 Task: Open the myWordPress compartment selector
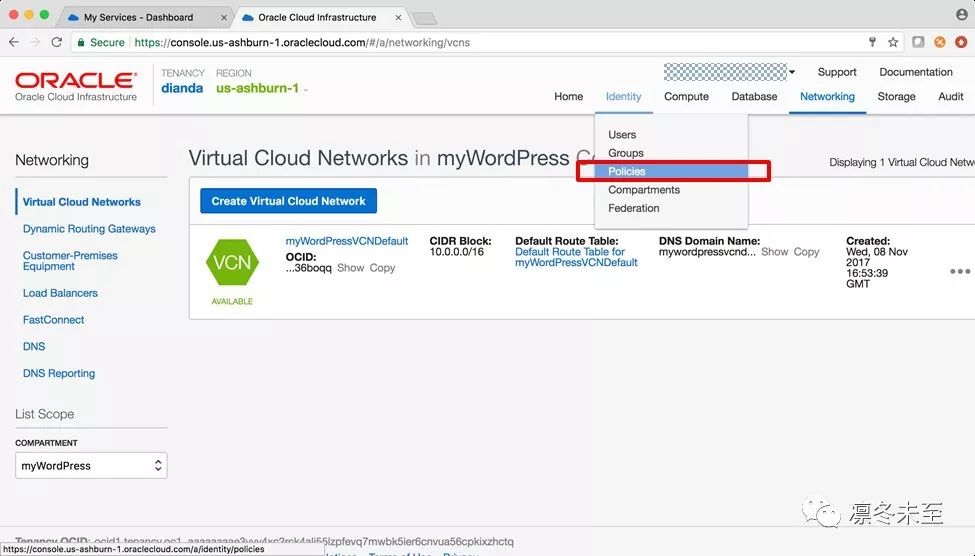tap(91, 465)
